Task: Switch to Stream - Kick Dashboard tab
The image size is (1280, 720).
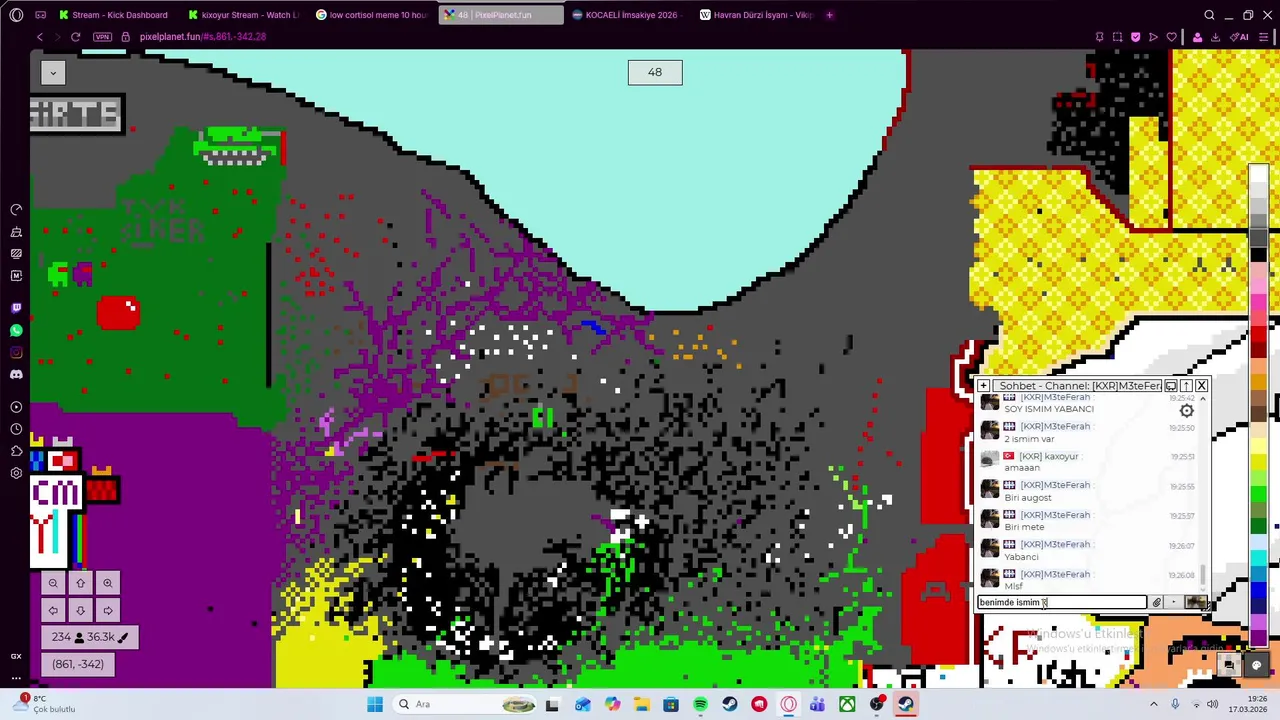Action: tap(113, 15)
